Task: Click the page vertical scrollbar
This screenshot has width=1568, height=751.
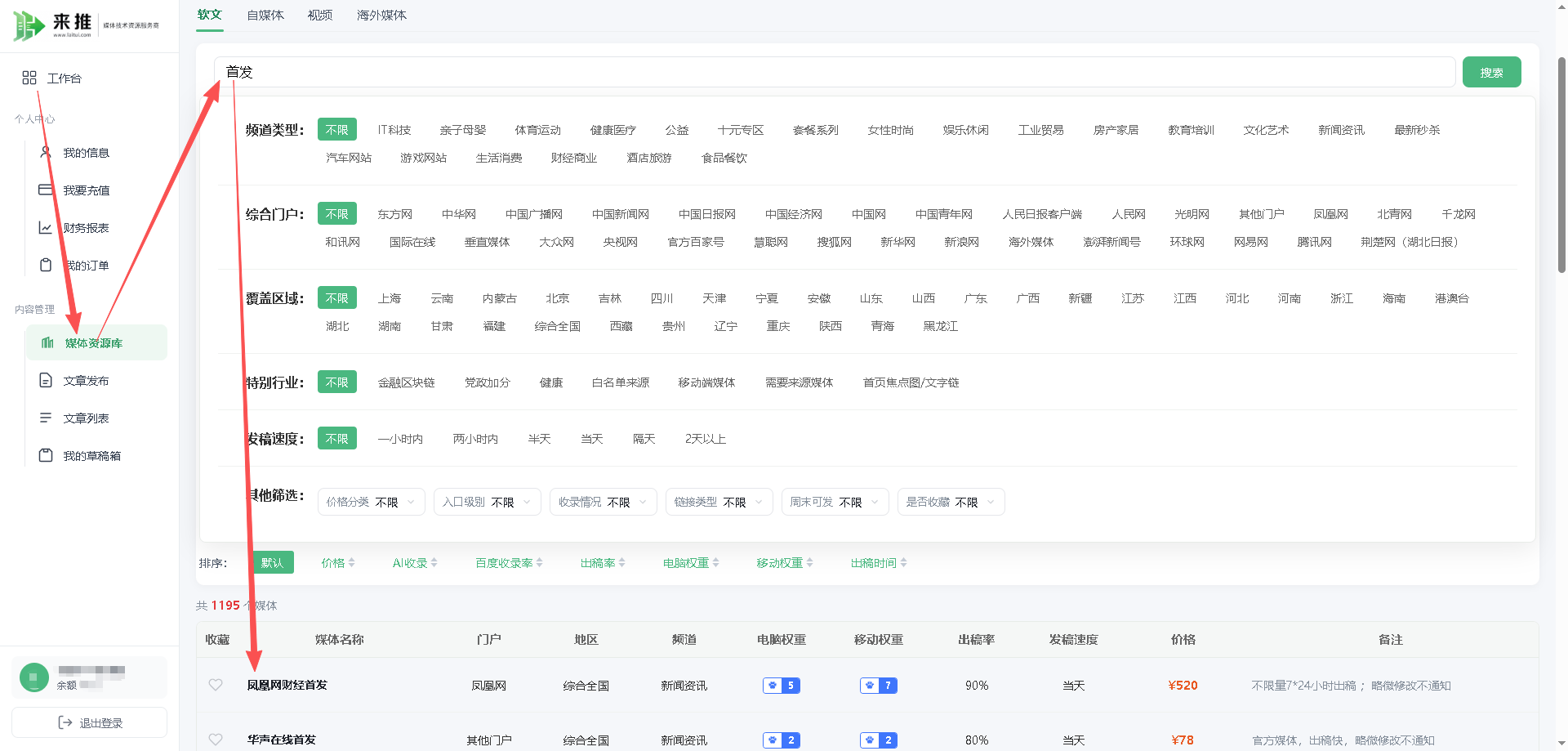Action: coord(1561,163)
